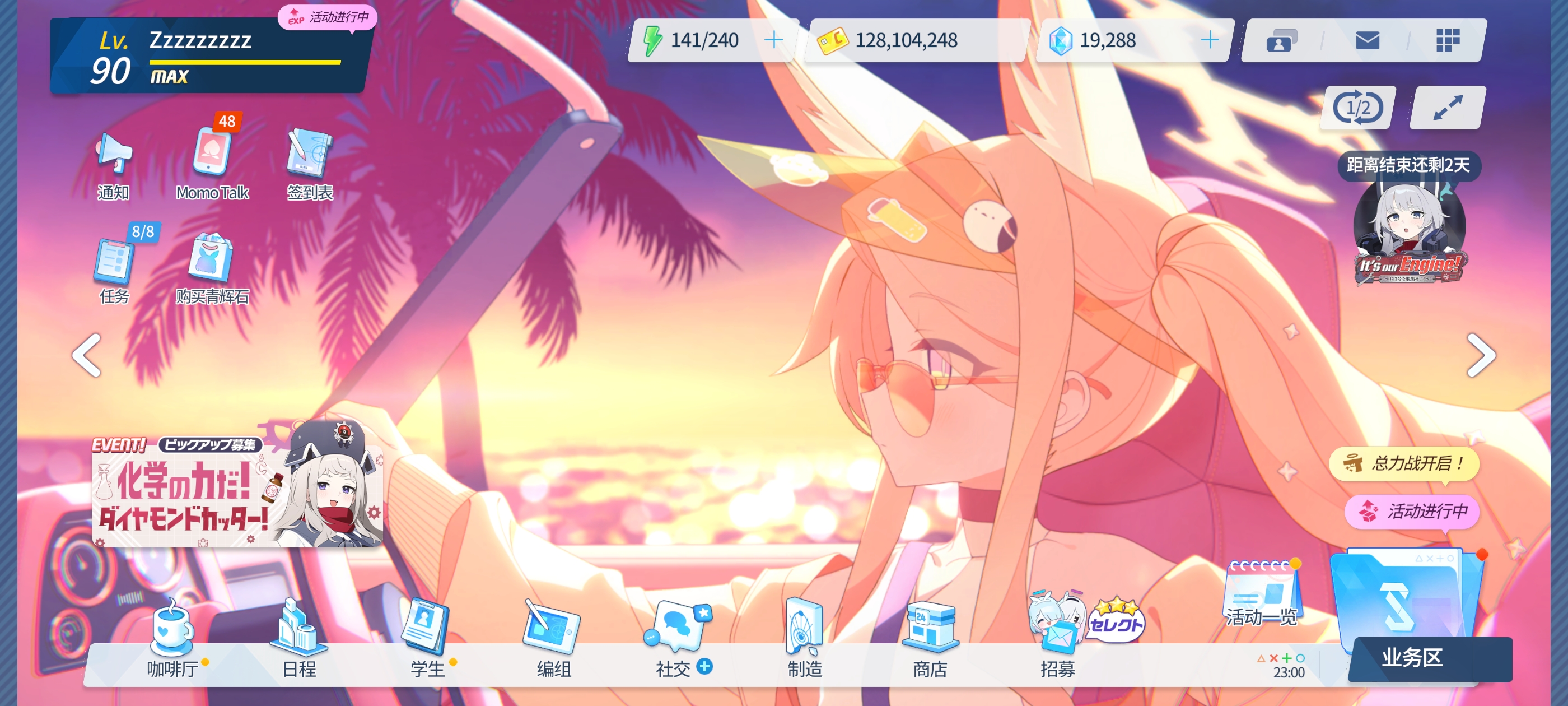Show next banner with right arrow
1568x706 pixels.
point(1481,355)
